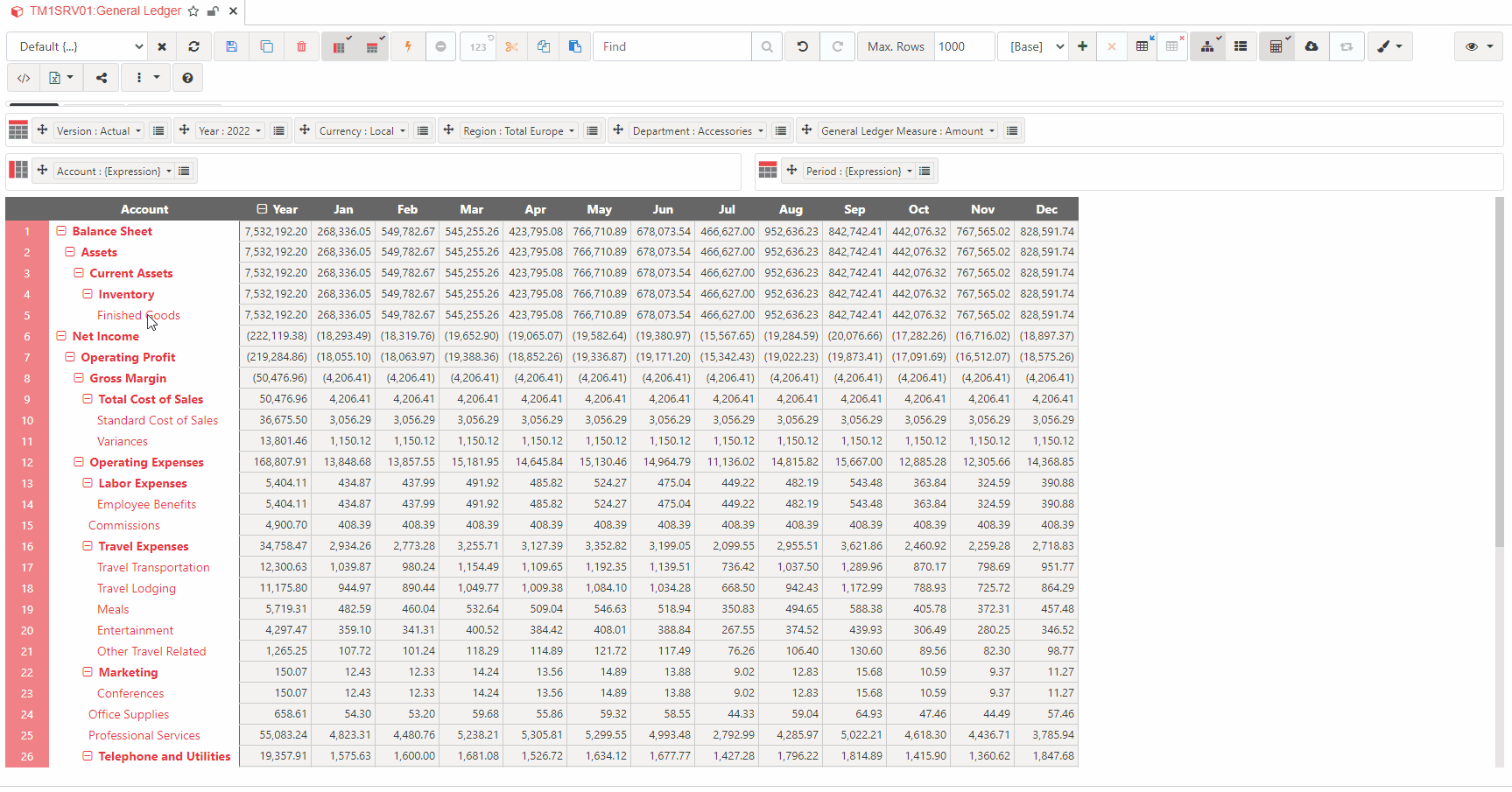Select the TM1SRV01:General Ledger tab
This screenshot has width=1512, height=792.
click(x=105, y=11)
